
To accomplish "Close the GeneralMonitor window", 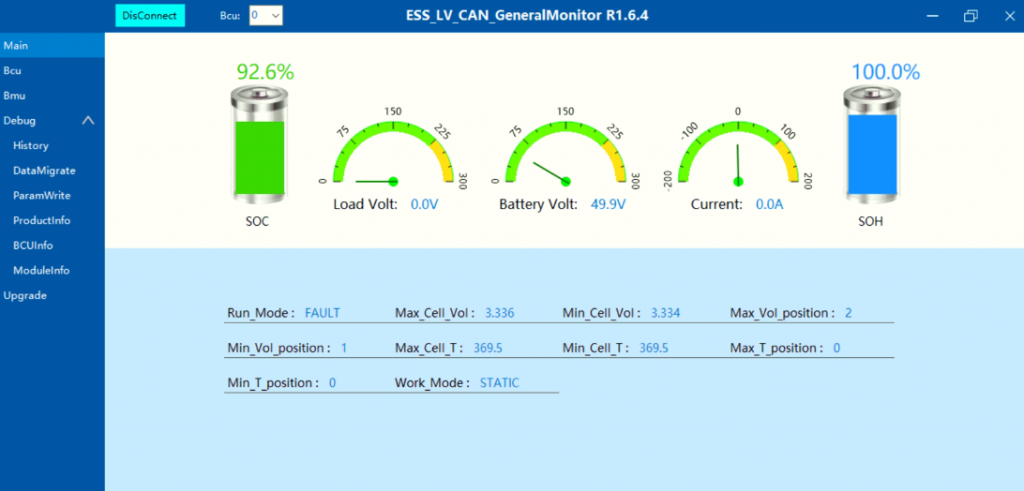I will click(x=1010, y=16).
